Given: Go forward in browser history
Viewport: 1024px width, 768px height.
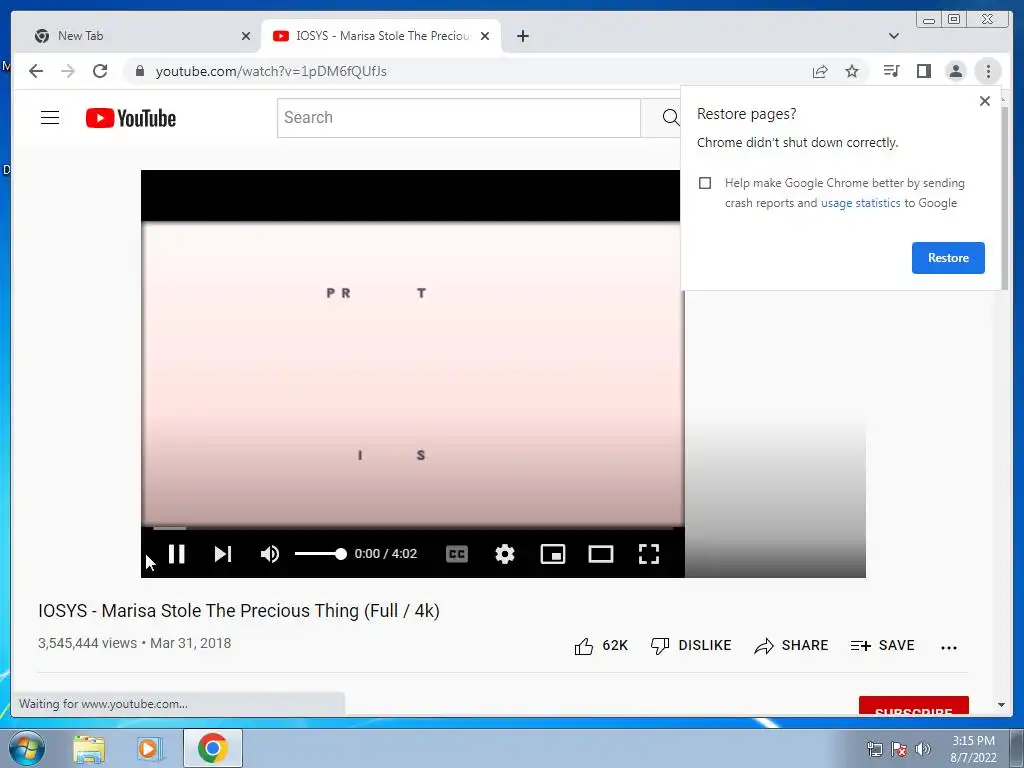Looking at the screenshot, I should click(x=68, y=71).
